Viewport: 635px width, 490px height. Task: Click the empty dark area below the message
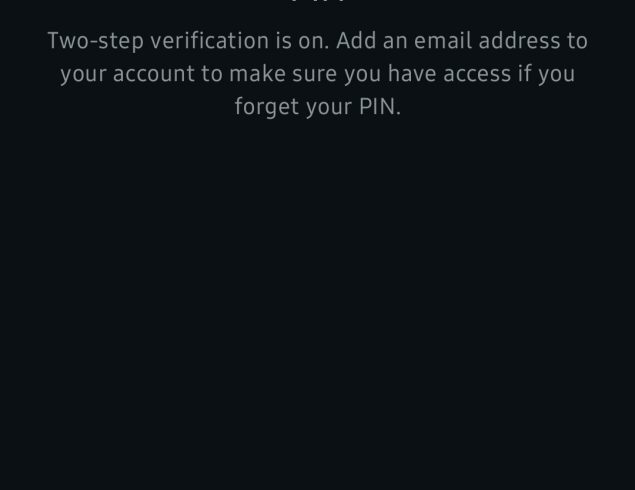click(318, 304)
